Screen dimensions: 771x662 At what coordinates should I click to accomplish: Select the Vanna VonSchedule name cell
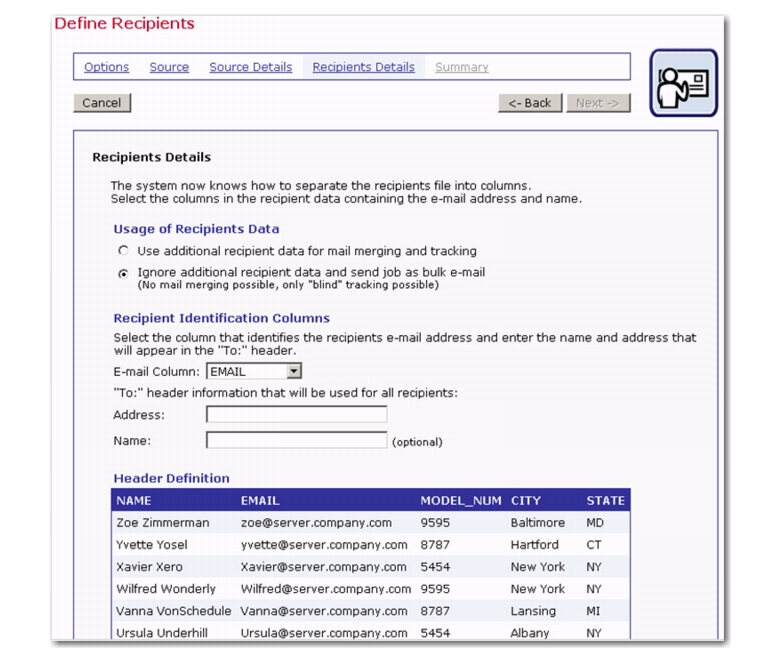click(174, 611)
